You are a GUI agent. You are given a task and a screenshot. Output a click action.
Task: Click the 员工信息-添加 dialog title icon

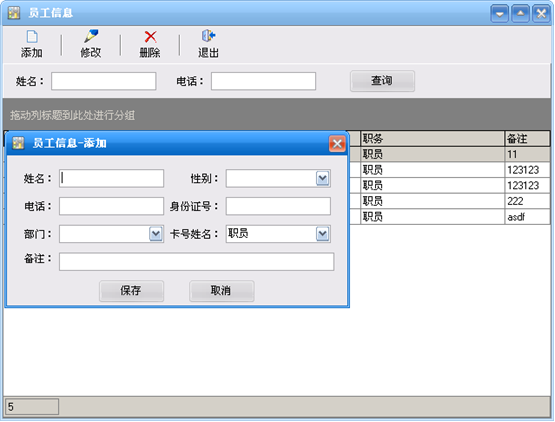[18, 143]
